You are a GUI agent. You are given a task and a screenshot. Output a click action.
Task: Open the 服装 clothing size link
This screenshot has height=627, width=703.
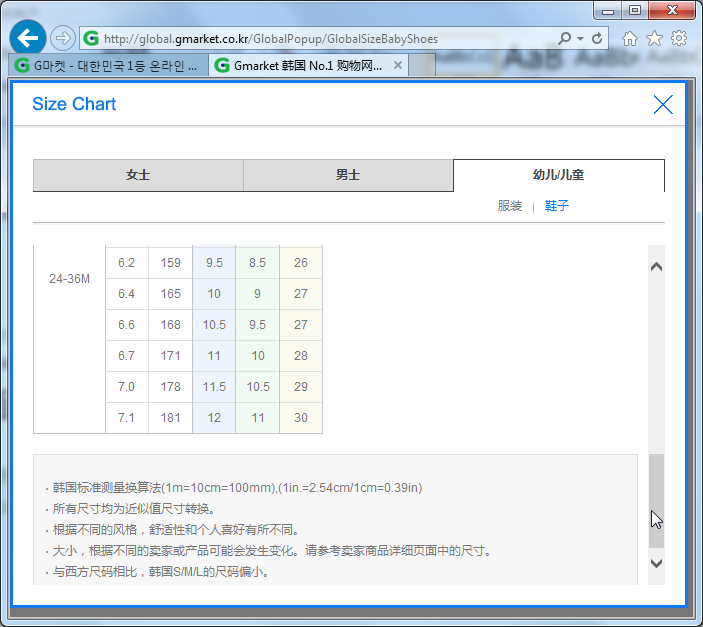[x=510, y=206]
